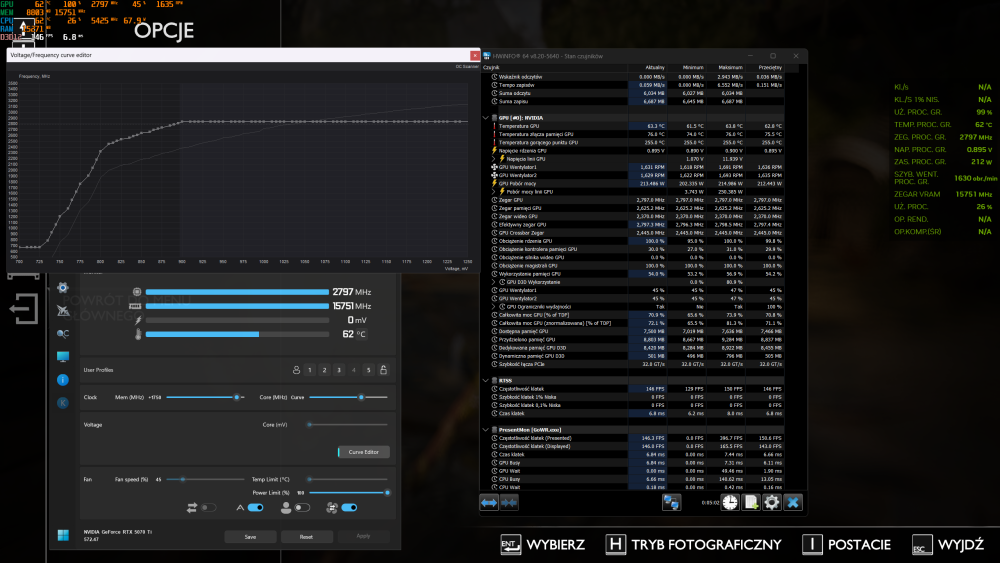Viewport: 1000px width, 563px height.
Task: Collapse the PresentMon sensor group
Action: [487, 429]
